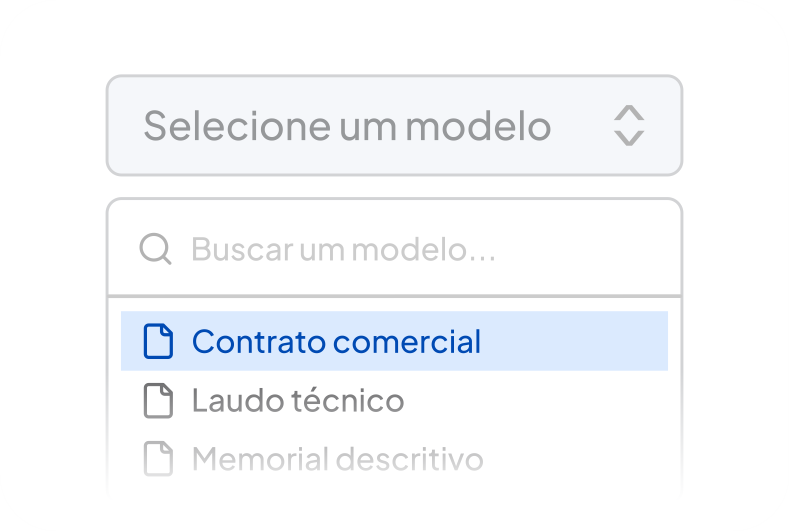Viewport: 789px width, 531px height.
Task: Click the Memorial descritivo document icon
Action: [158, 459]
